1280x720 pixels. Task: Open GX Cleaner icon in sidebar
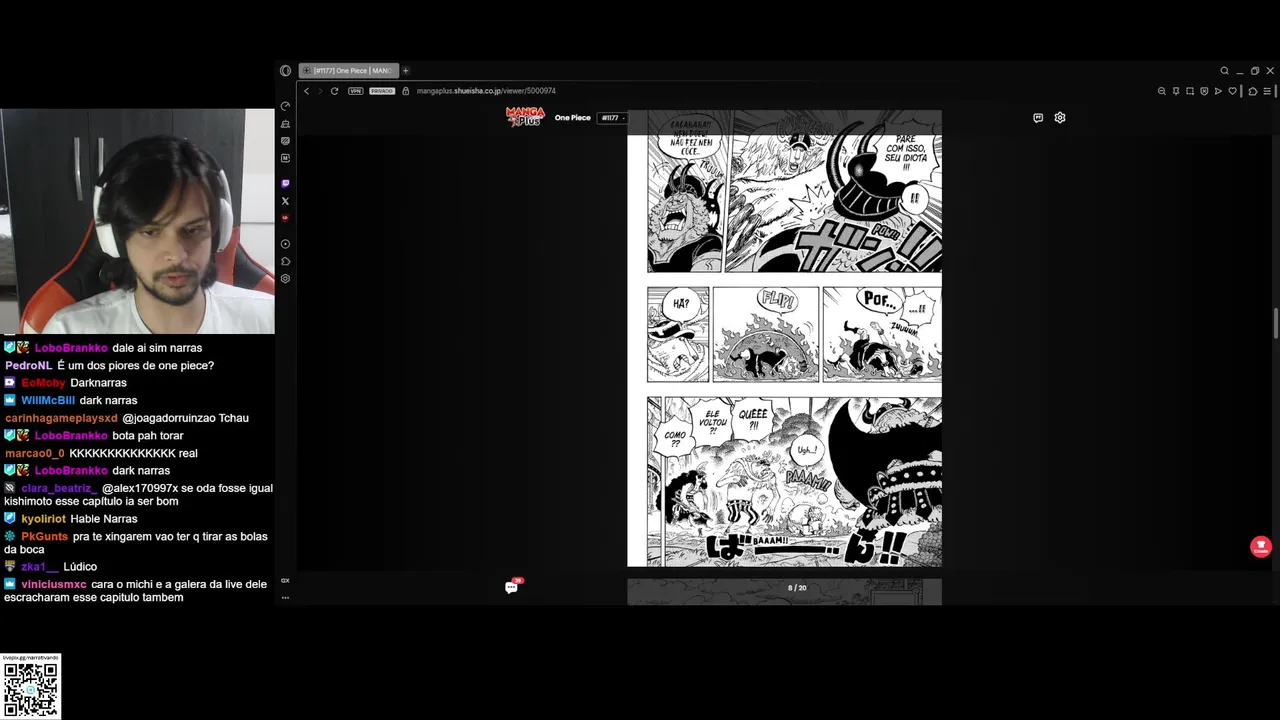point(285,124)
